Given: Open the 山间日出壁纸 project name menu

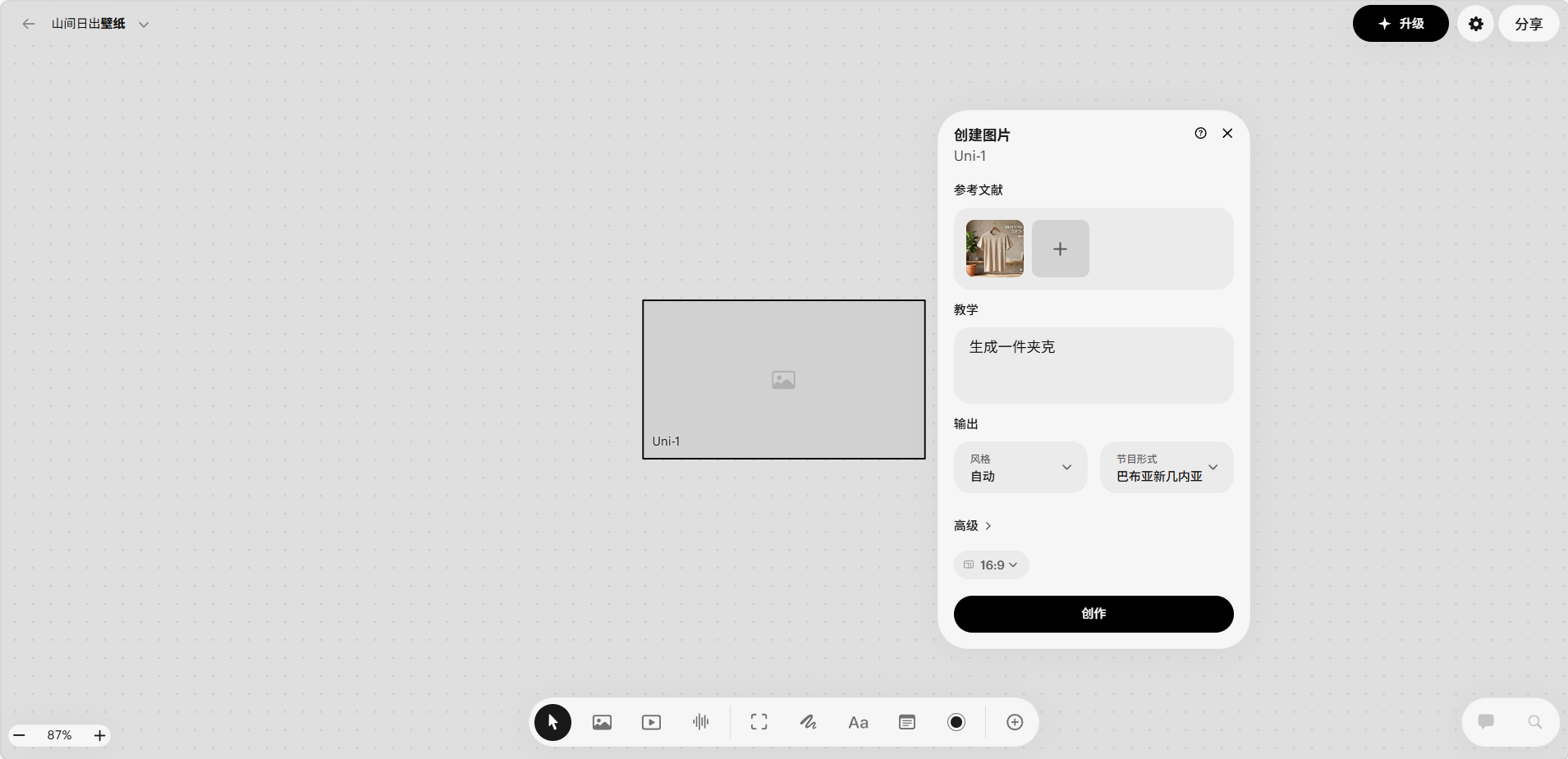Looking at the screenshot, I should coord(99,24).
